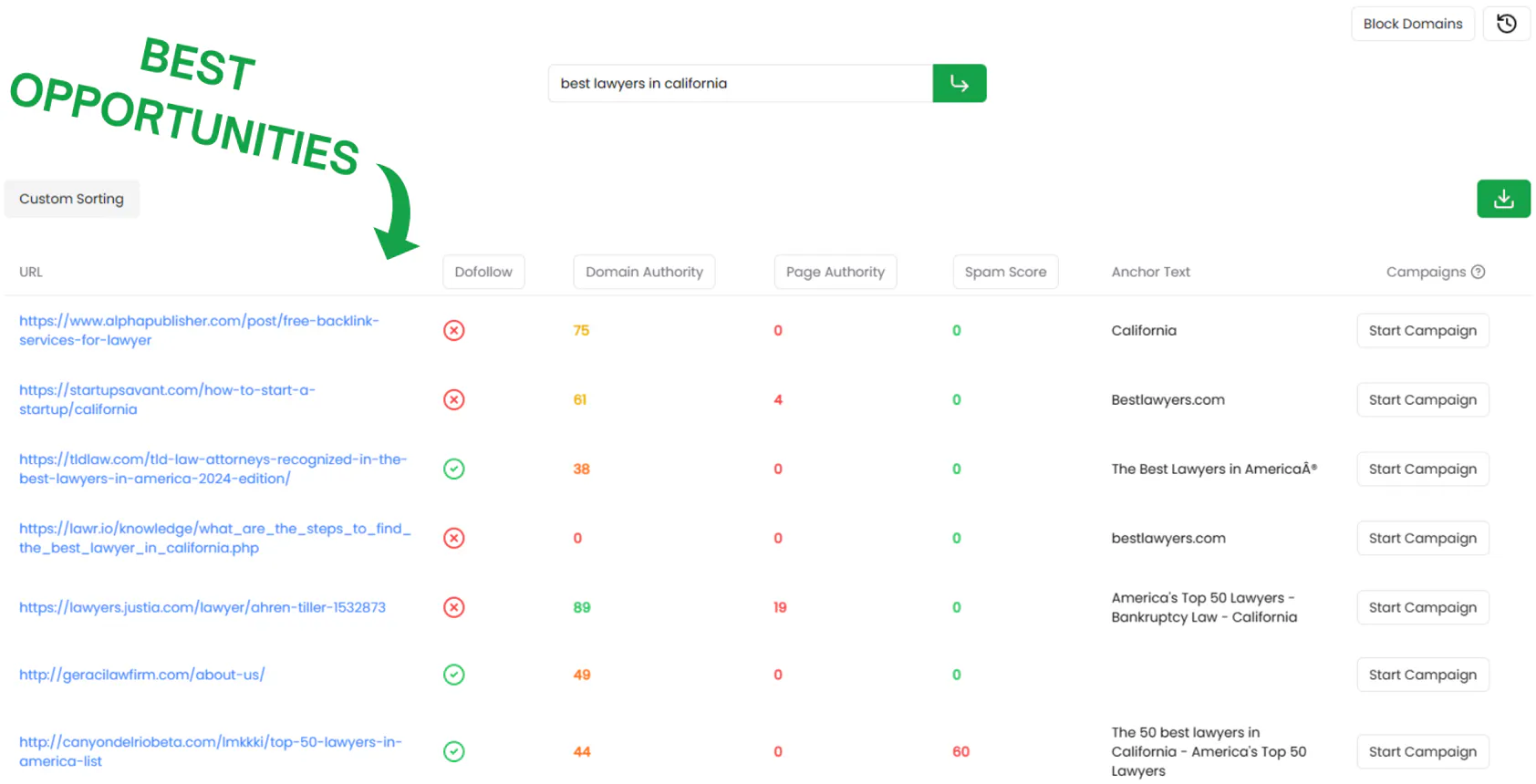Click domain authority value 89
1536x784 pixels.
point(581,607)
